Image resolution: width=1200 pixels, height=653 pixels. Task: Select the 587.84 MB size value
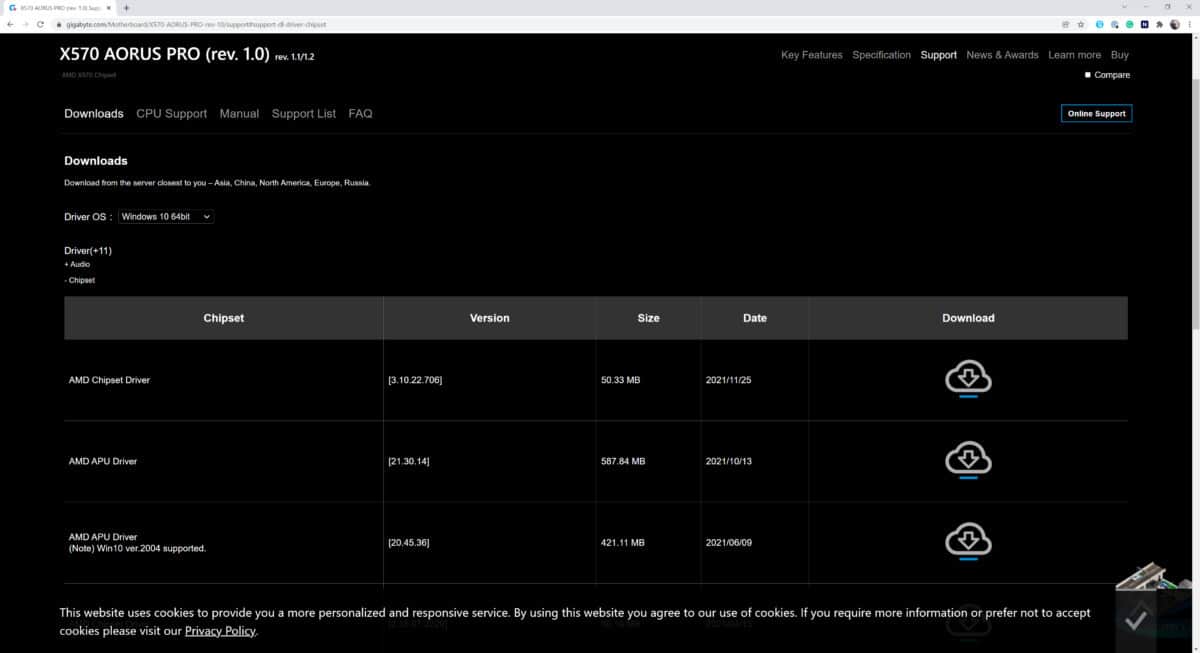click(x=623, y=461)
